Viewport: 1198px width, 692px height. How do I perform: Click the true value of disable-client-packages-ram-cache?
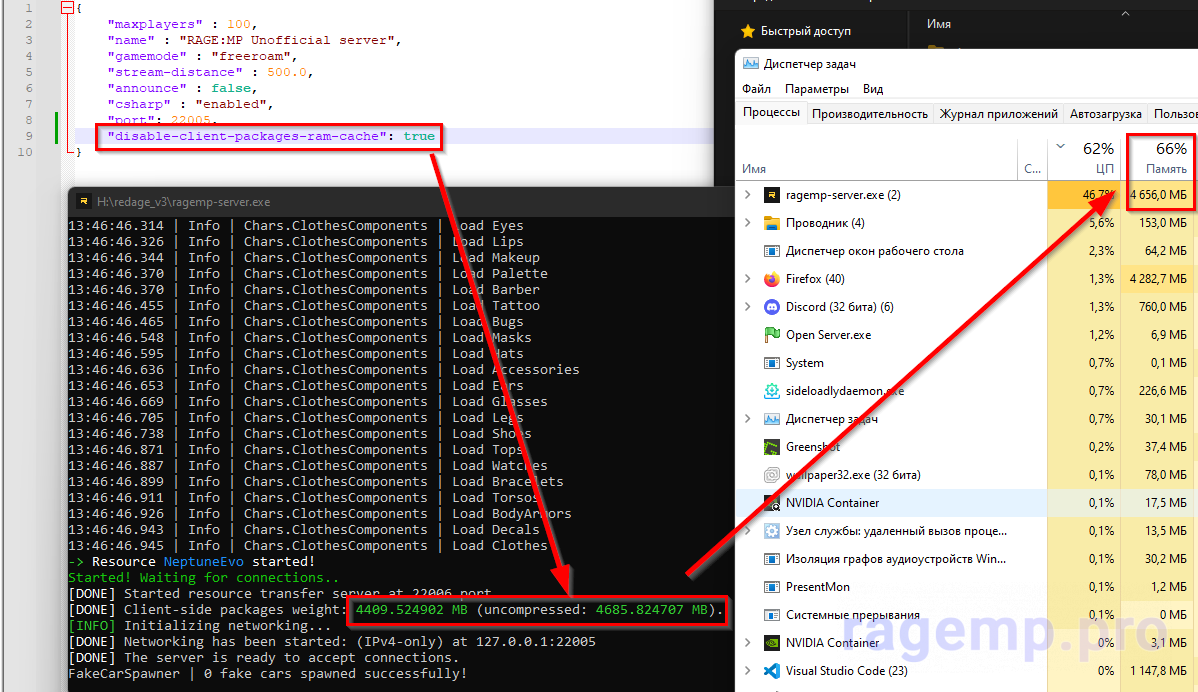(x=419, y=136)
